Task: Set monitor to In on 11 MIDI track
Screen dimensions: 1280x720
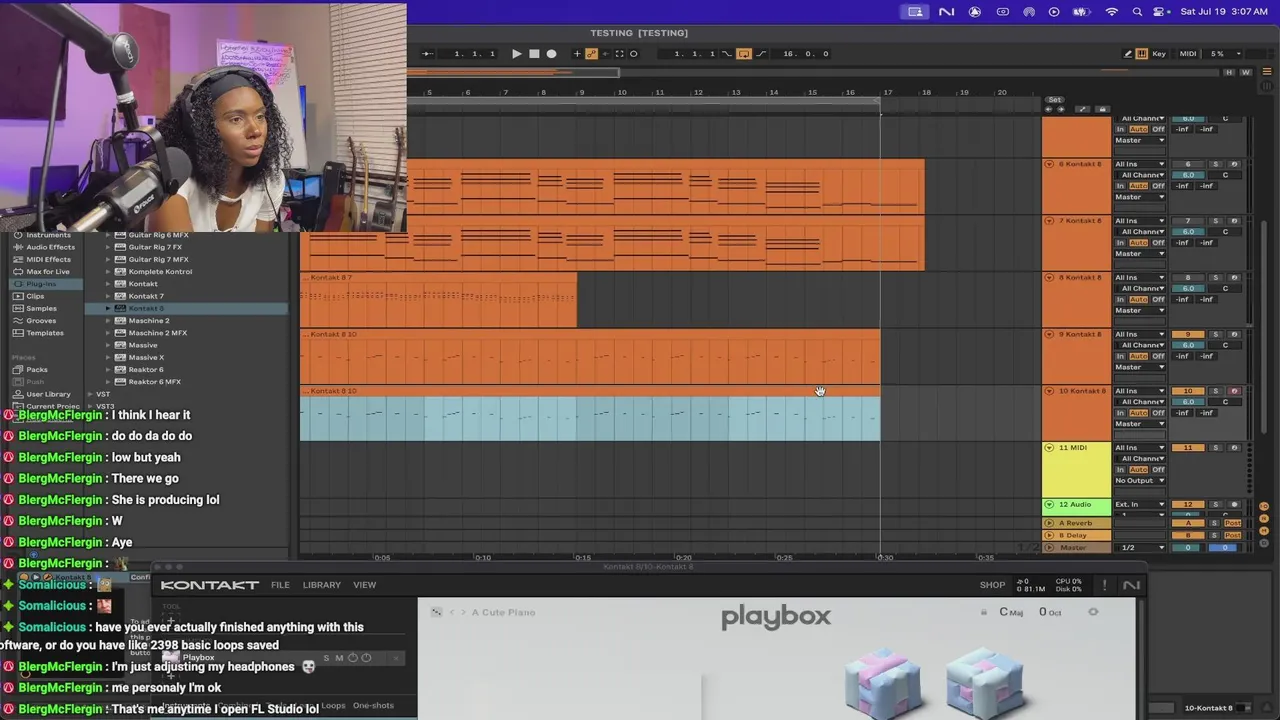Action: (x=1120, y=470)
